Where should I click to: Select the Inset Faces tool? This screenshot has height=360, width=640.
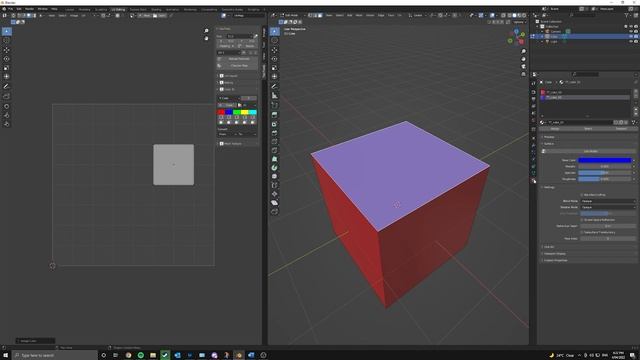coord(275,124)
